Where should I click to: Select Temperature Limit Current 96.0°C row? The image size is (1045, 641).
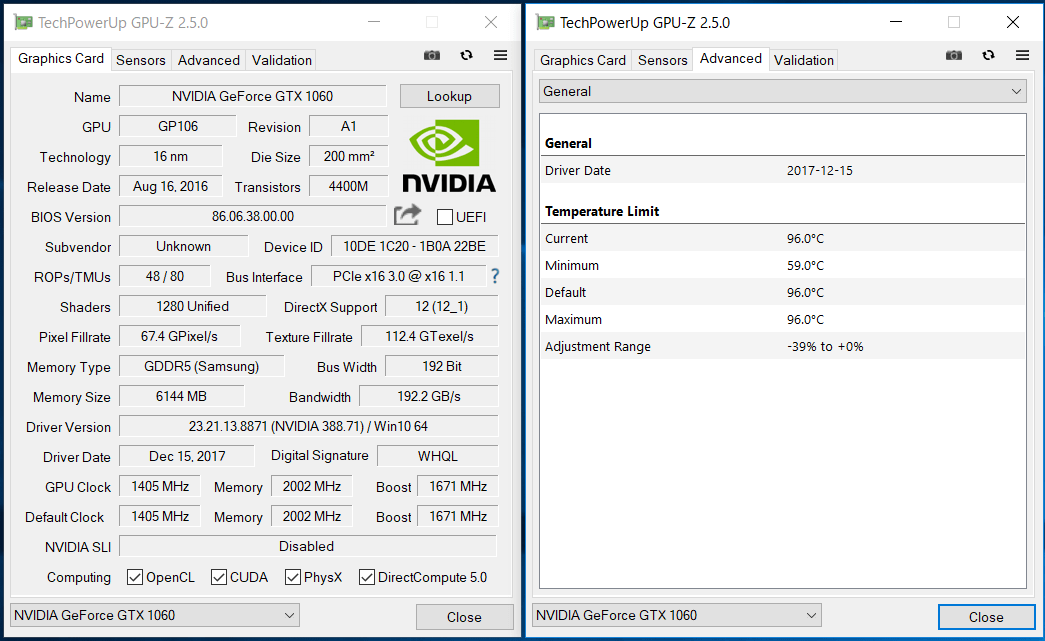click(782, 238)
